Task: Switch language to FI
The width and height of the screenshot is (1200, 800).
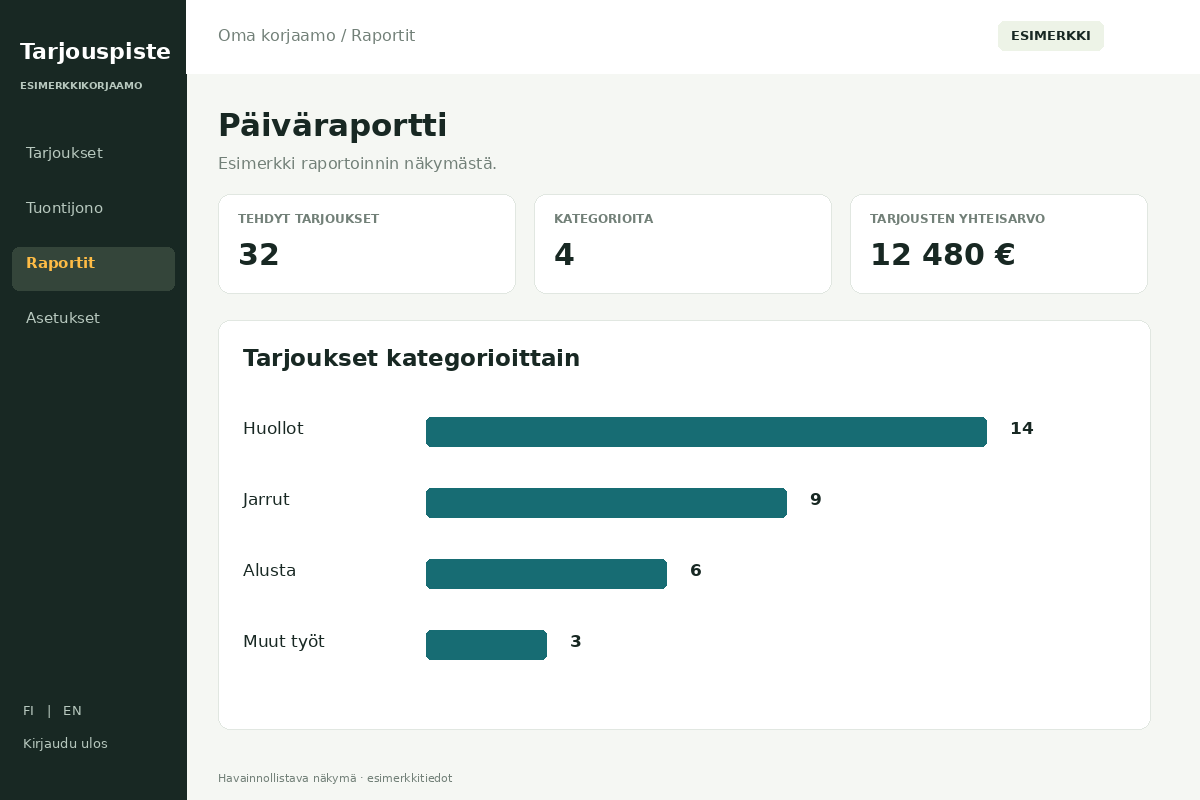Action: click(28, 711)
